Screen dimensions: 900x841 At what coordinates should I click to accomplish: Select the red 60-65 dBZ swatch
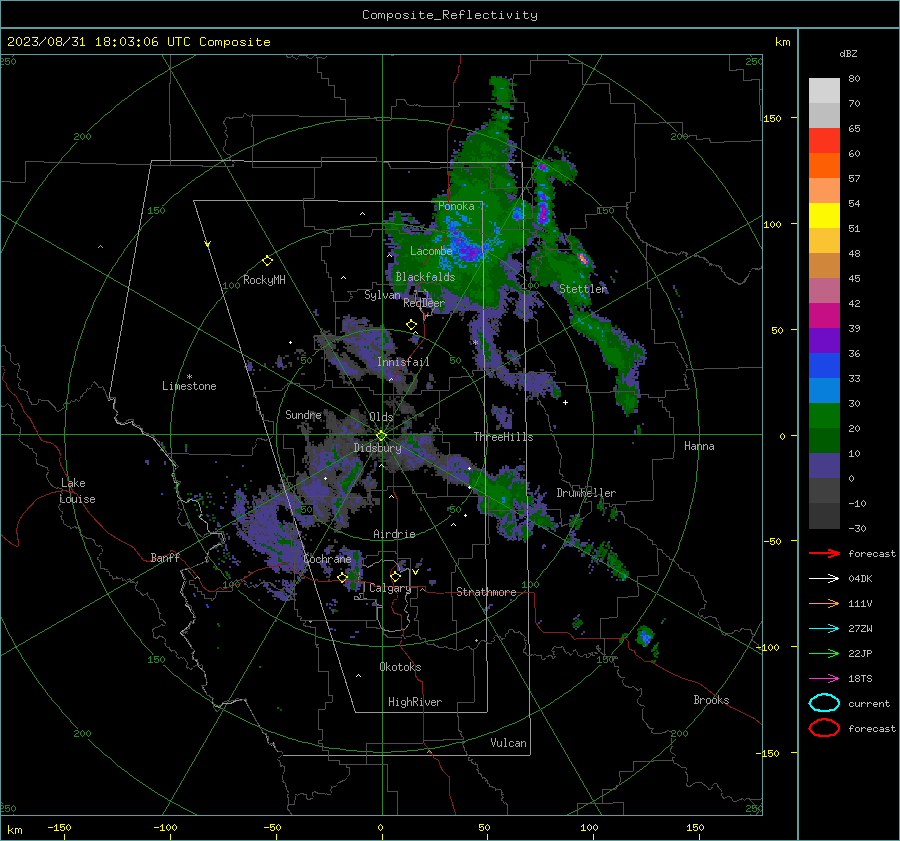(824, 141)
